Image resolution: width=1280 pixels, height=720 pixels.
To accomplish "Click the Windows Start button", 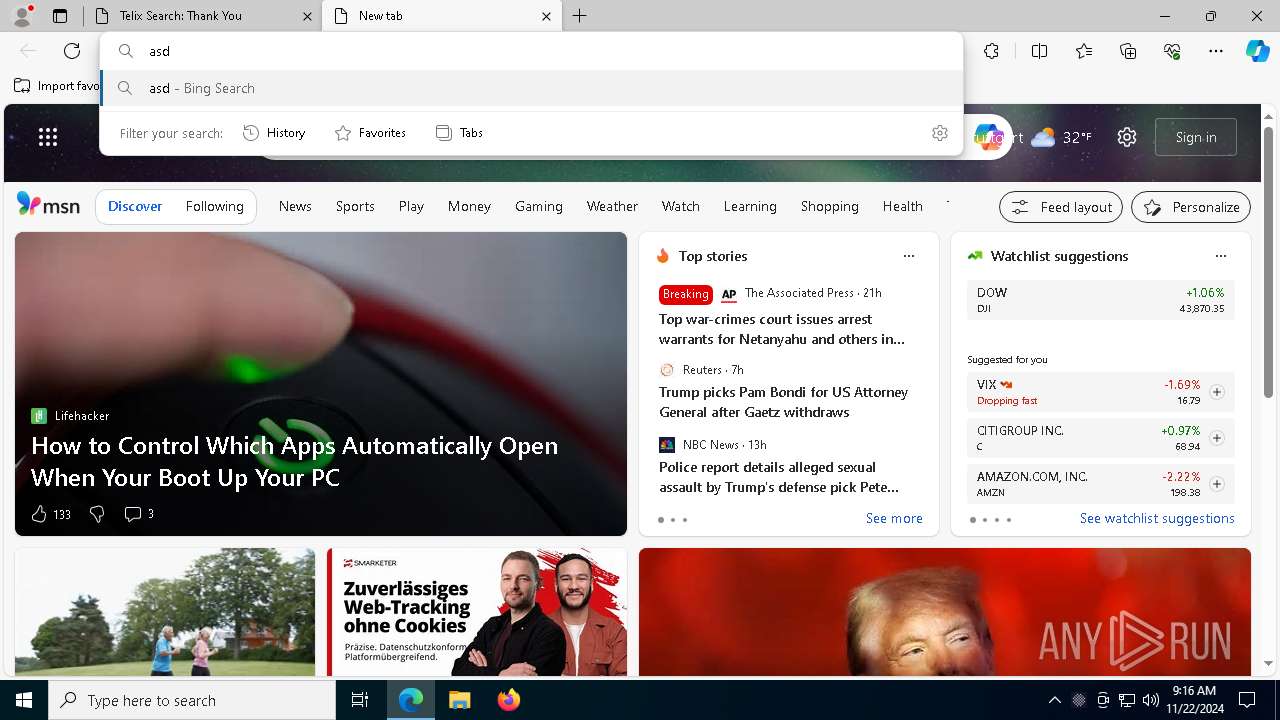I will [x=24, y=700].
